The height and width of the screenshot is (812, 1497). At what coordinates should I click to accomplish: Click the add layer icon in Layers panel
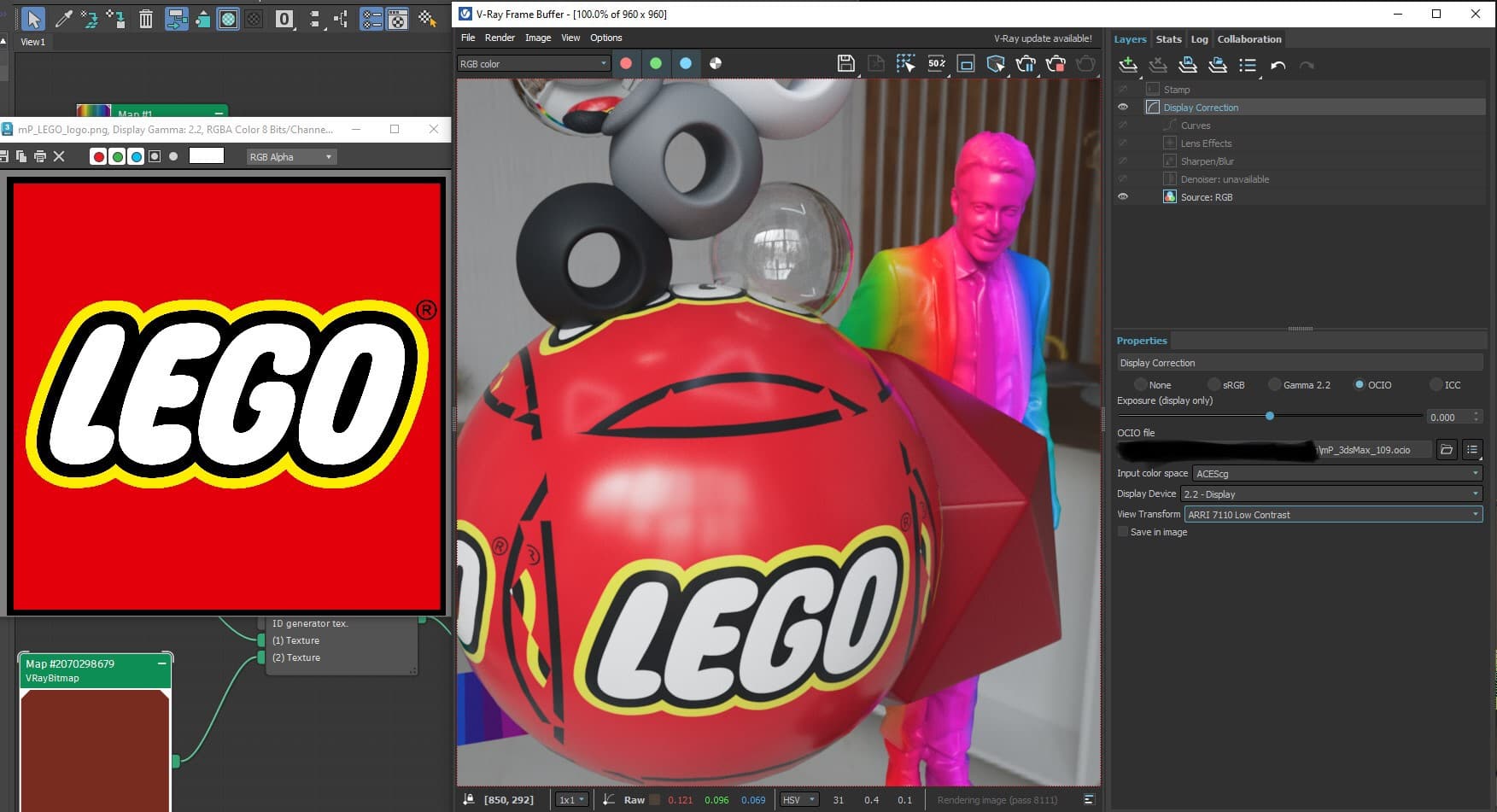[x=1128, y=65]
